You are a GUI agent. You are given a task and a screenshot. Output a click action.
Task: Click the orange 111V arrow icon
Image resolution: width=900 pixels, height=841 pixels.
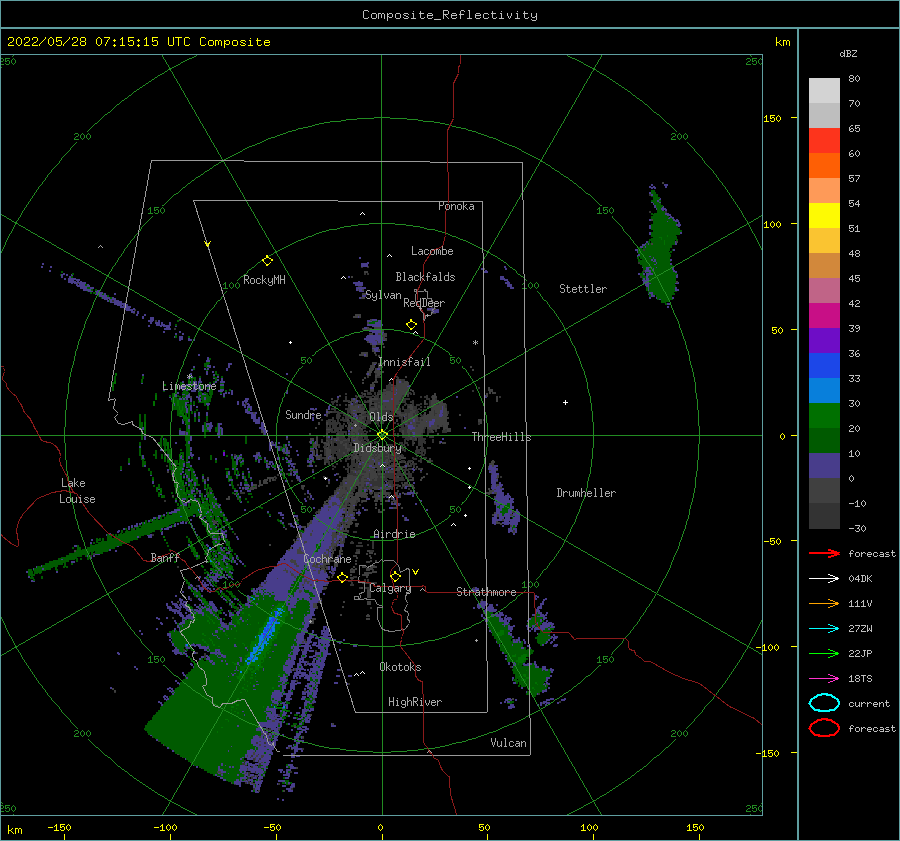(824, 603)
